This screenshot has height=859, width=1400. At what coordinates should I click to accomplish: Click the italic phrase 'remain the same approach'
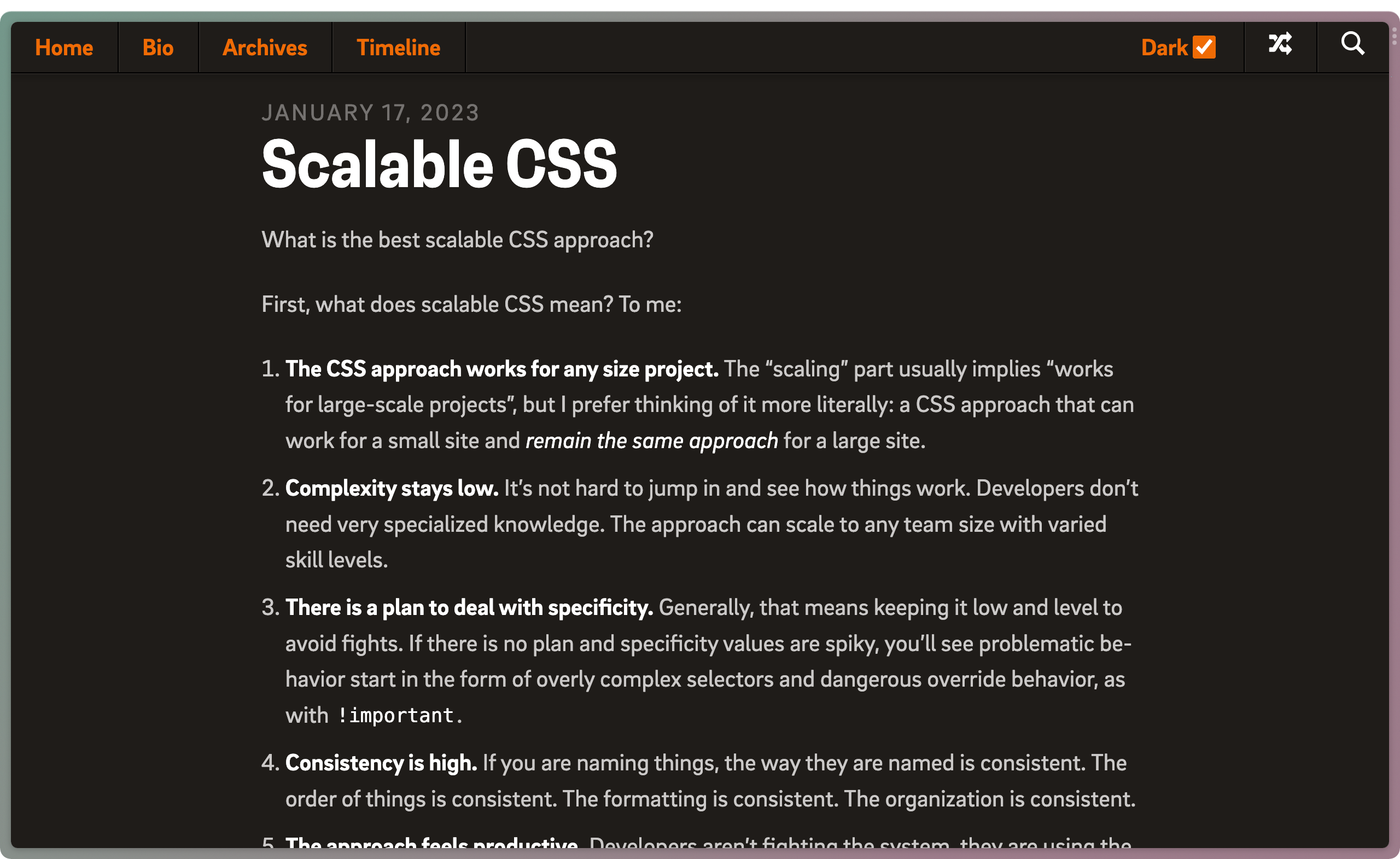(651, 440)
